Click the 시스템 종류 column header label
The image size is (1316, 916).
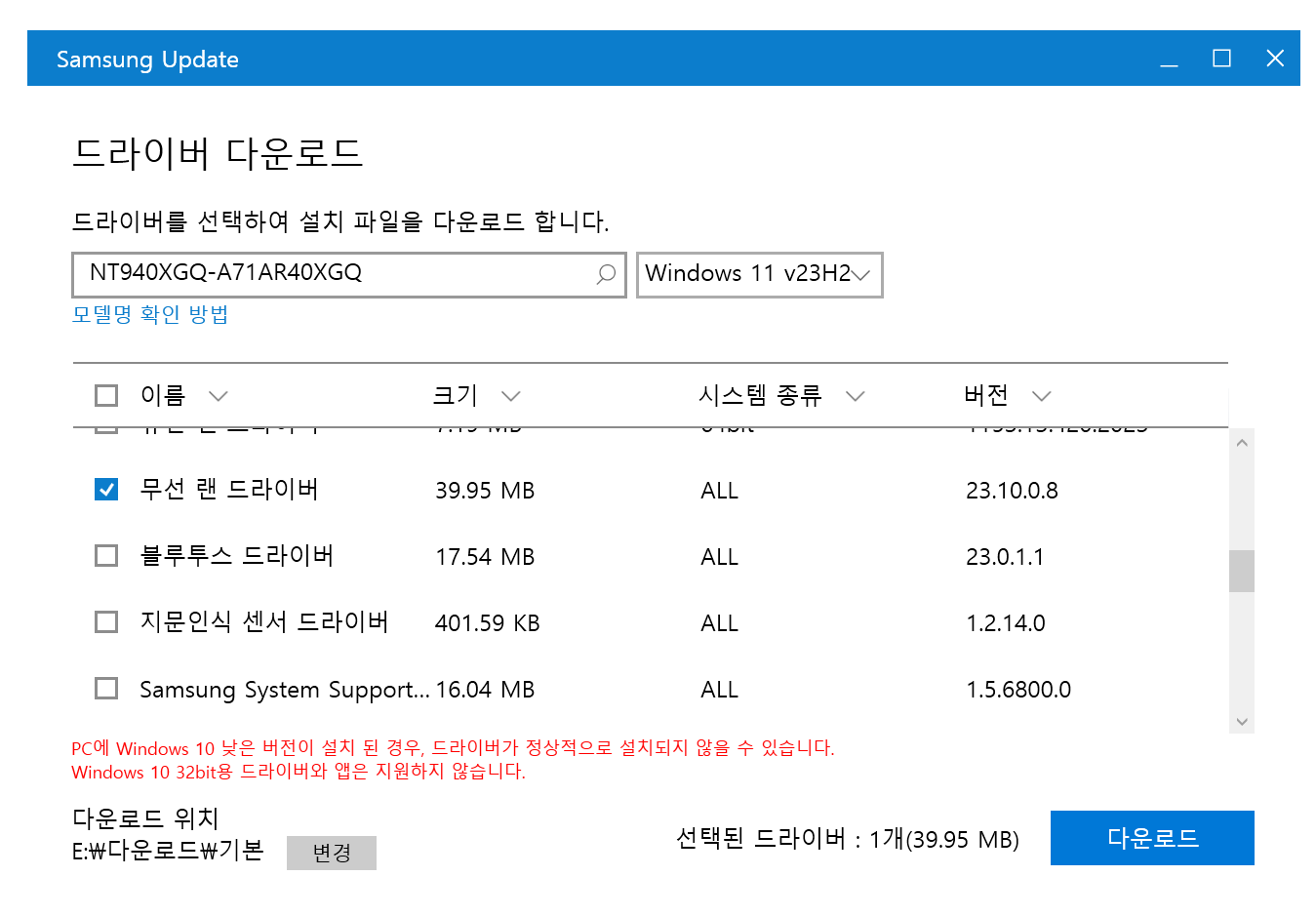[761, 395]
